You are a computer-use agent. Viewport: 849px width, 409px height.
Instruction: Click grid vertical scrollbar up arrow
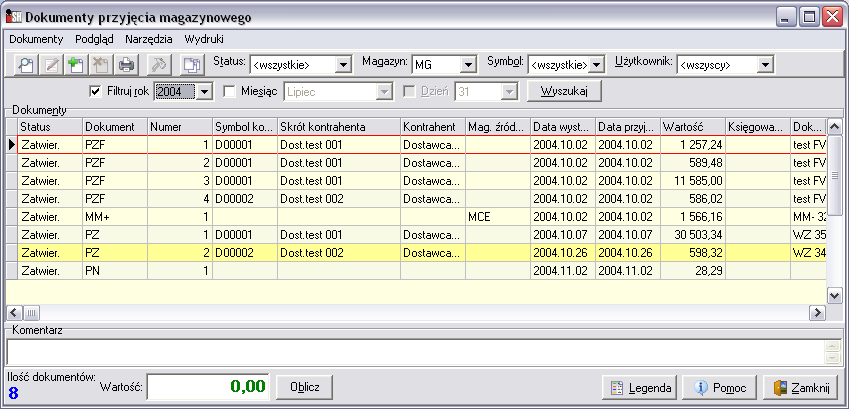tap(834, 127)
